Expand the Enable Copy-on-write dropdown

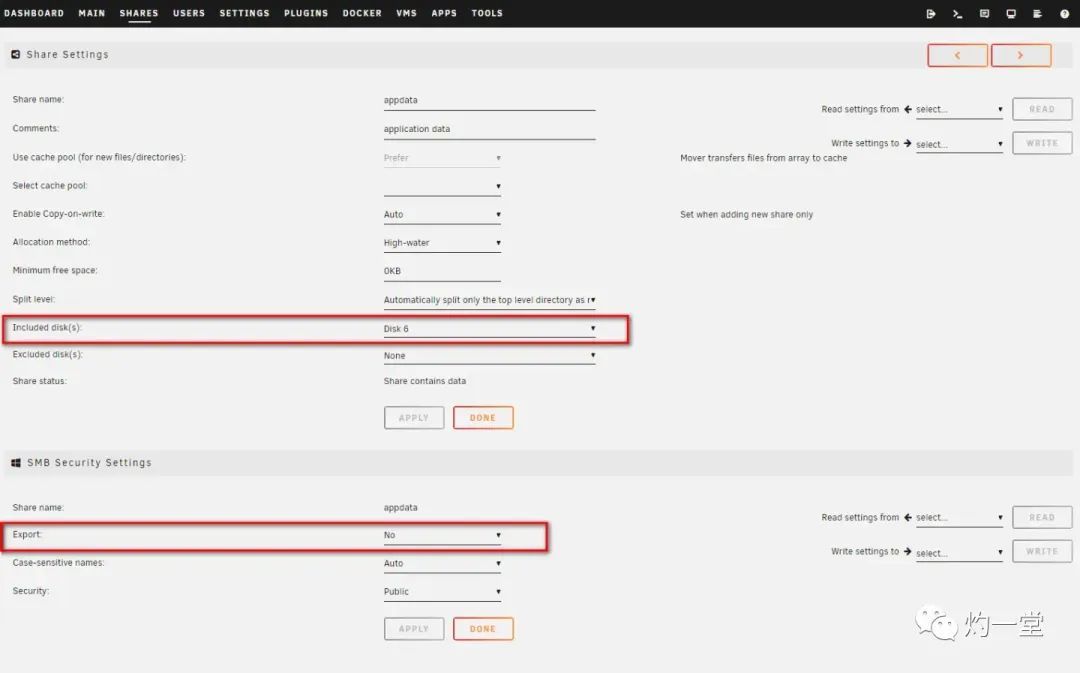(x=442, y=215)
